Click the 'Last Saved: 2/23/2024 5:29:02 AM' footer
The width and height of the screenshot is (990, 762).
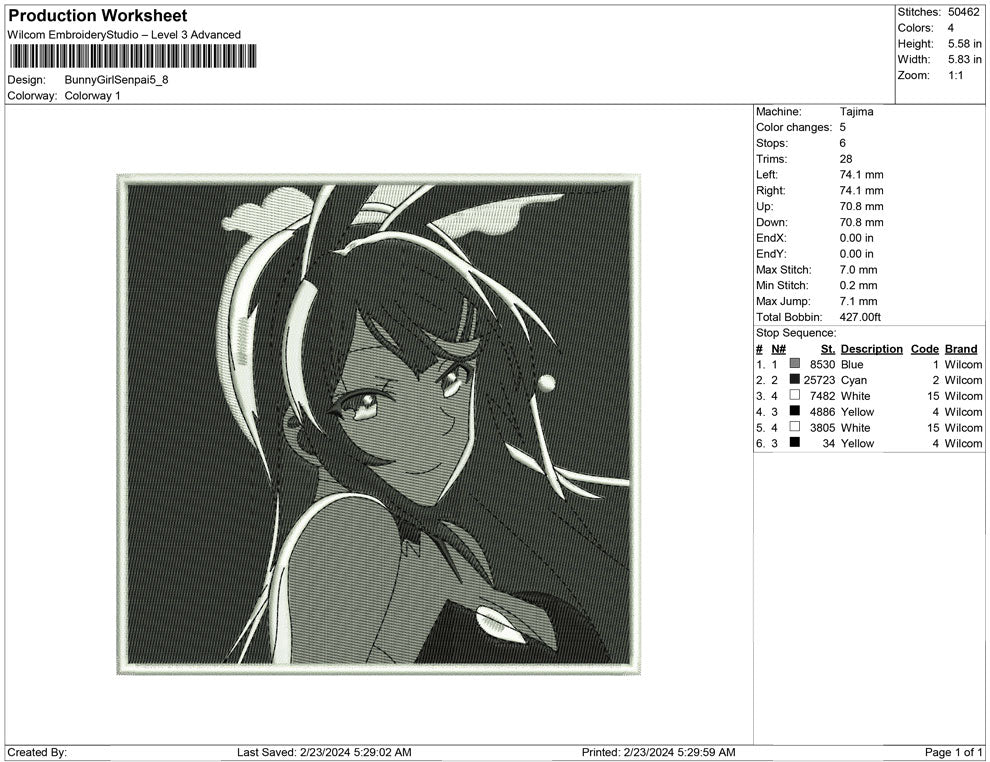[324, 752]
